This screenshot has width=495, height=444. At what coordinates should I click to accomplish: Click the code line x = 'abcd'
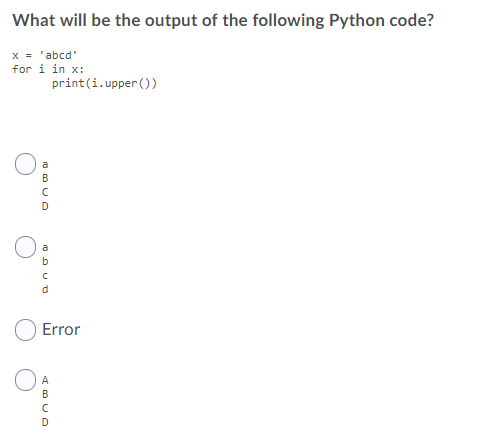45,55
